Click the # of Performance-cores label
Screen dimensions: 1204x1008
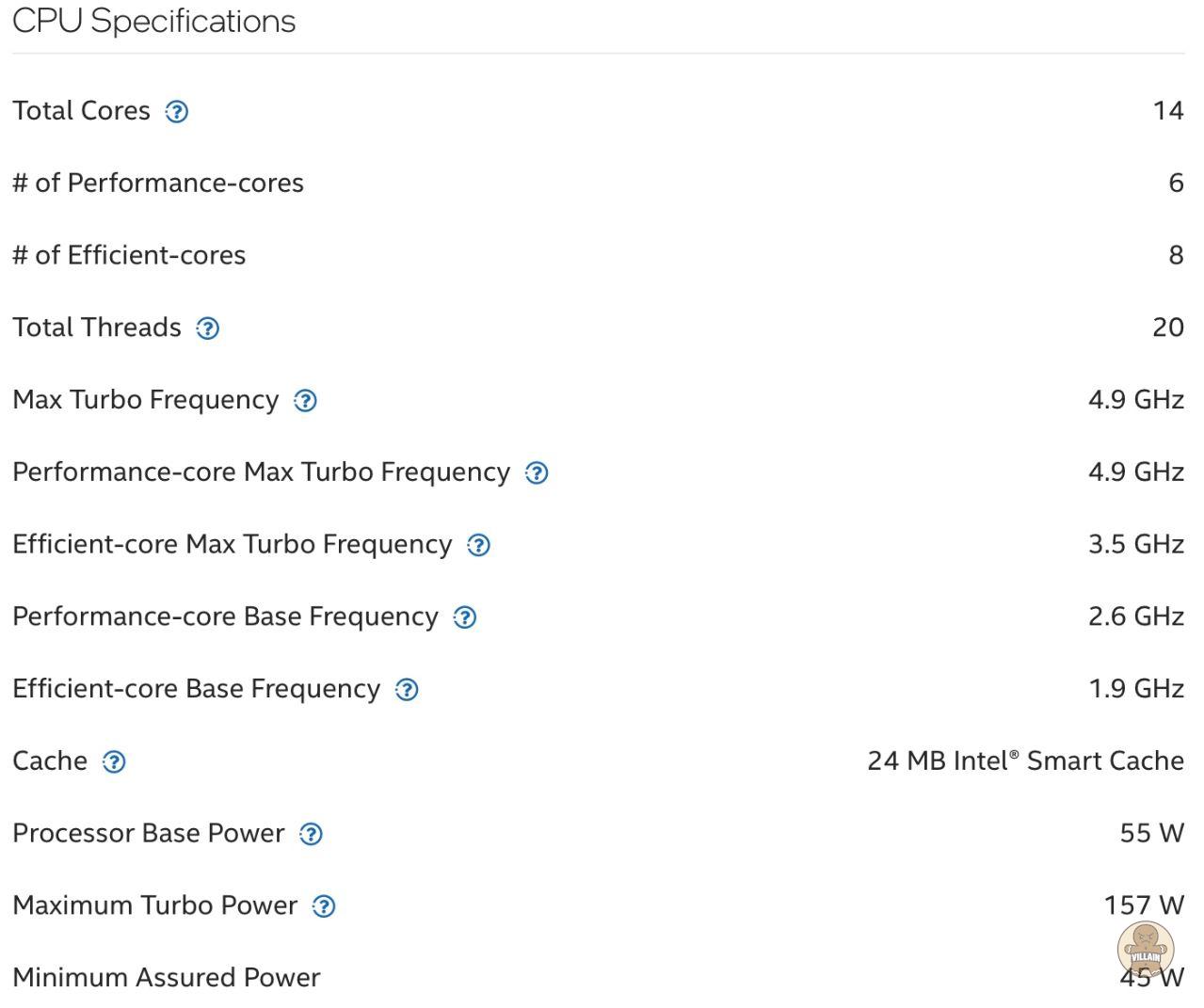pyautogui.click(x=158, y=183)
